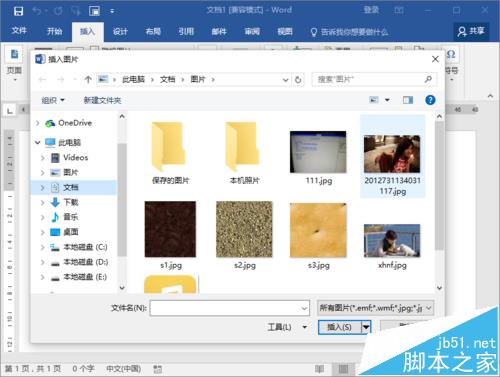Click 文档 in the address path

point(168,79)
